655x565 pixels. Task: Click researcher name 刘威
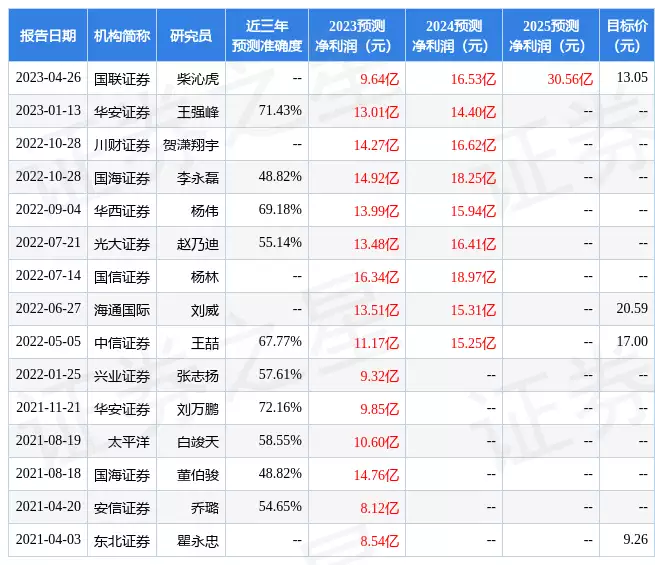click(205, 310)
